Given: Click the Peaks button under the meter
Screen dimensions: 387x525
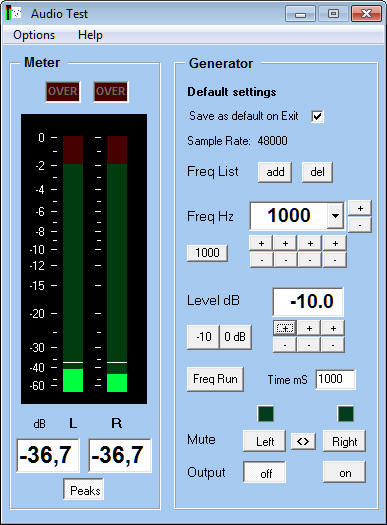Looking at the screenshot, I should pos(84,490).
